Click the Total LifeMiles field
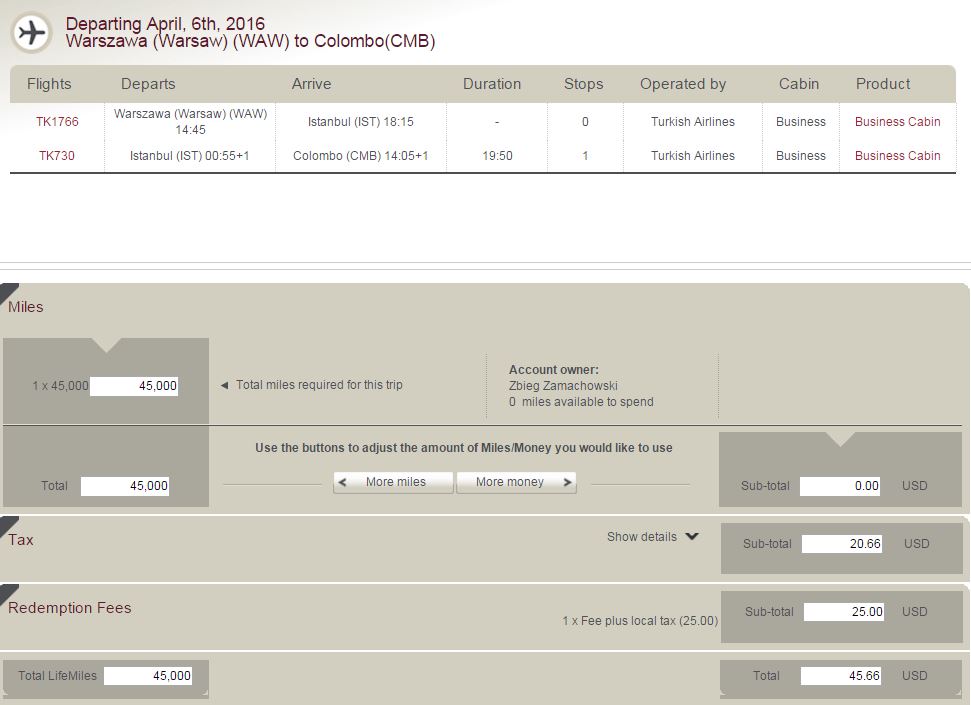This screenshot has width=971, height=705. tap(148, 676)
